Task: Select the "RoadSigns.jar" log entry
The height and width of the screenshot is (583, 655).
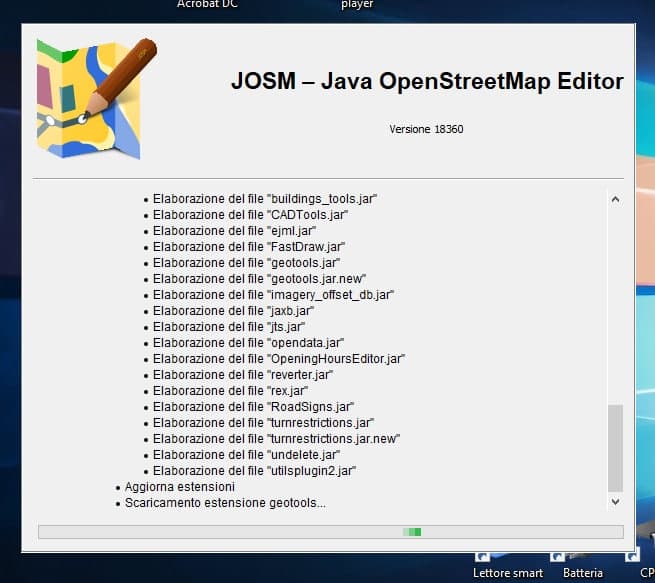Action: tap(253, 406)
